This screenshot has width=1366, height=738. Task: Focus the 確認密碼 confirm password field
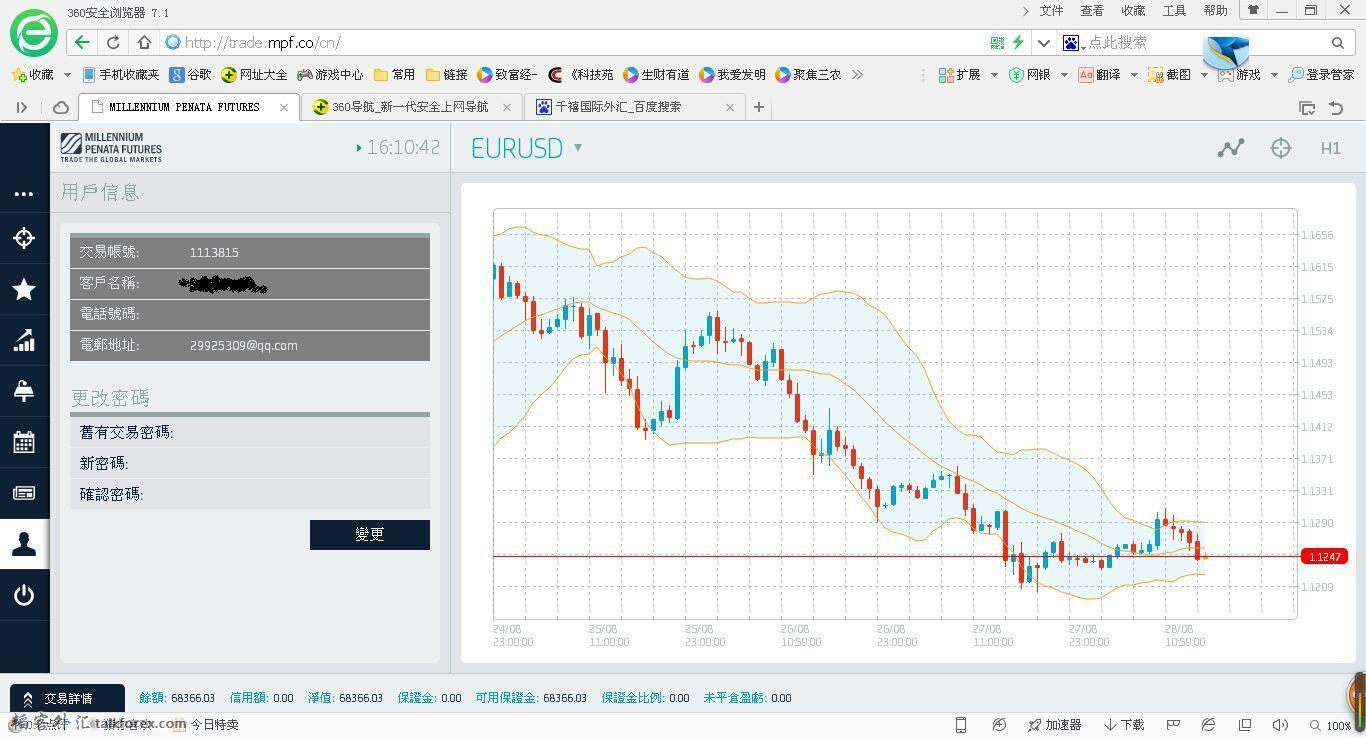(250, 494)
